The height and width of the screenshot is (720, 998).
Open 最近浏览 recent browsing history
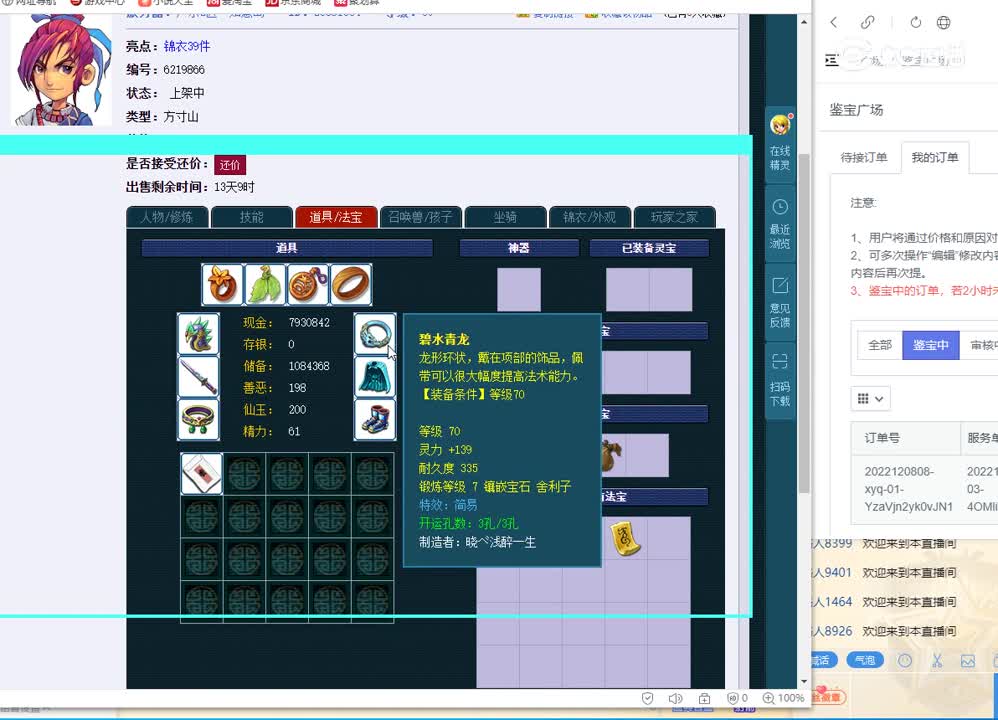pos(780,225)
